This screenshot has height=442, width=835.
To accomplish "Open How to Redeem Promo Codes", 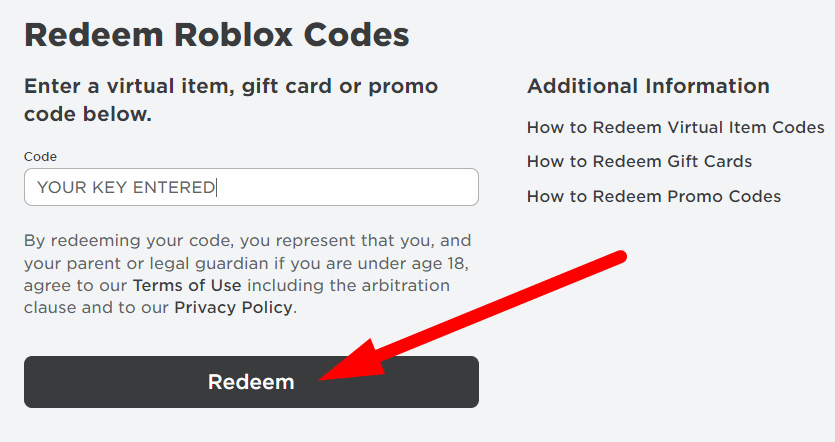I will (x=653, y=196).
